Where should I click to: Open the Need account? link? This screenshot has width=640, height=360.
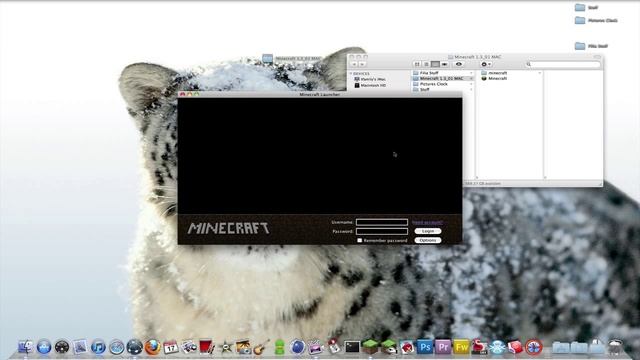pyautogui.click(x=427, y=222)
